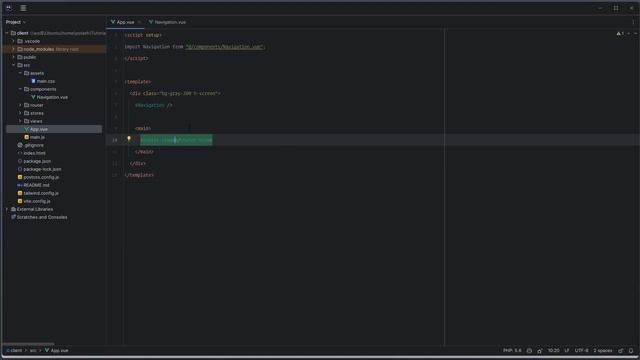
Task: Expand the node_modules folder
Action: (13, 49)
